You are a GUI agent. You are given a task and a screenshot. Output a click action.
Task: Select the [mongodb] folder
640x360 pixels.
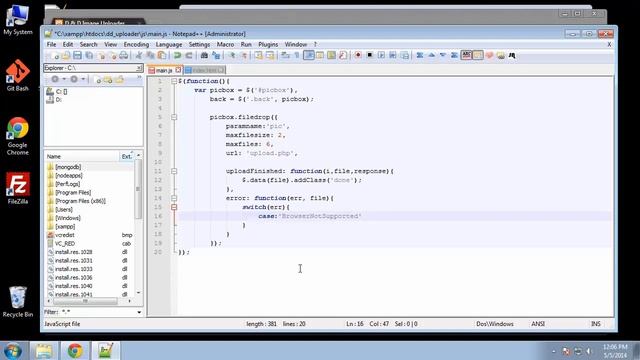tap(64, 167)
